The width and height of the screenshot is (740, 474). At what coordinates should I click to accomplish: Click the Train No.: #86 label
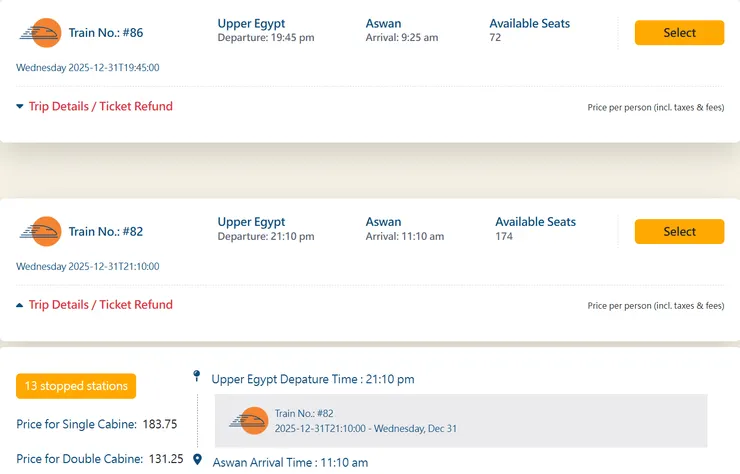pos(106,33)
